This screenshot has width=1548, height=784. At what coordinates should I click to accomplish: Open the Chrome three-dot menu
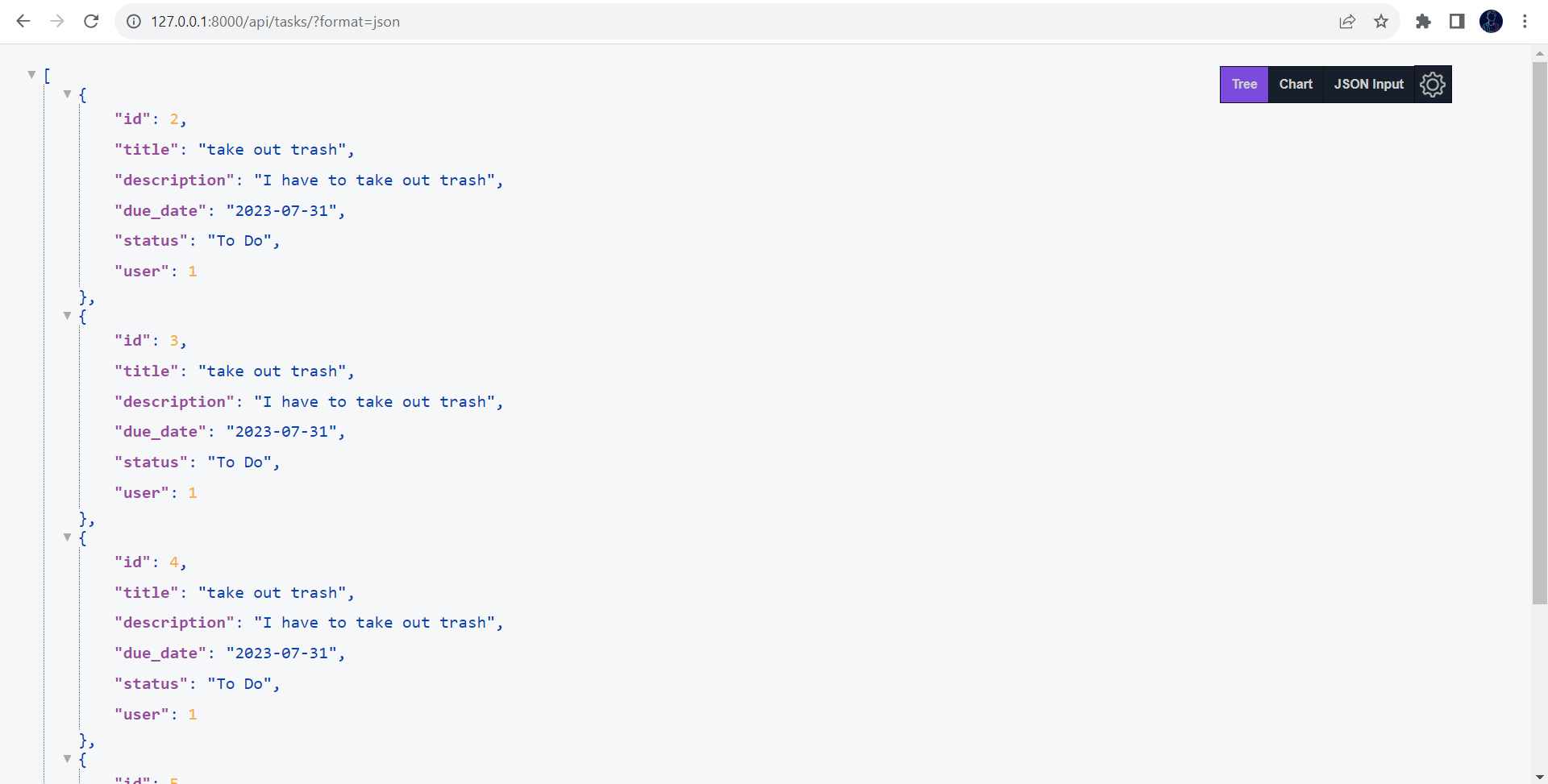coord(1525,22)
